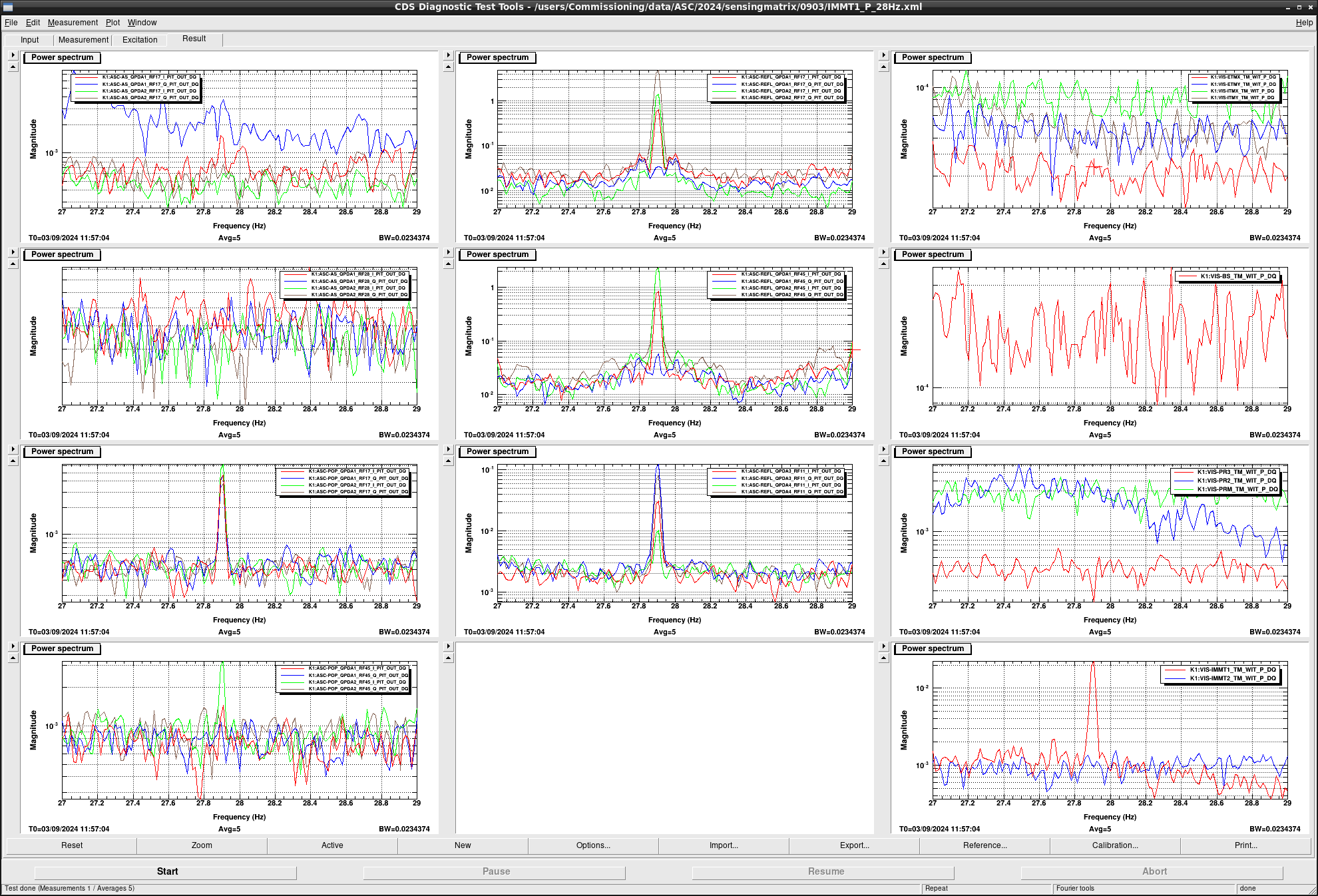Switch to the Input tab
Viewport: 1318px width, 896px height.
(x=29, y=40)
